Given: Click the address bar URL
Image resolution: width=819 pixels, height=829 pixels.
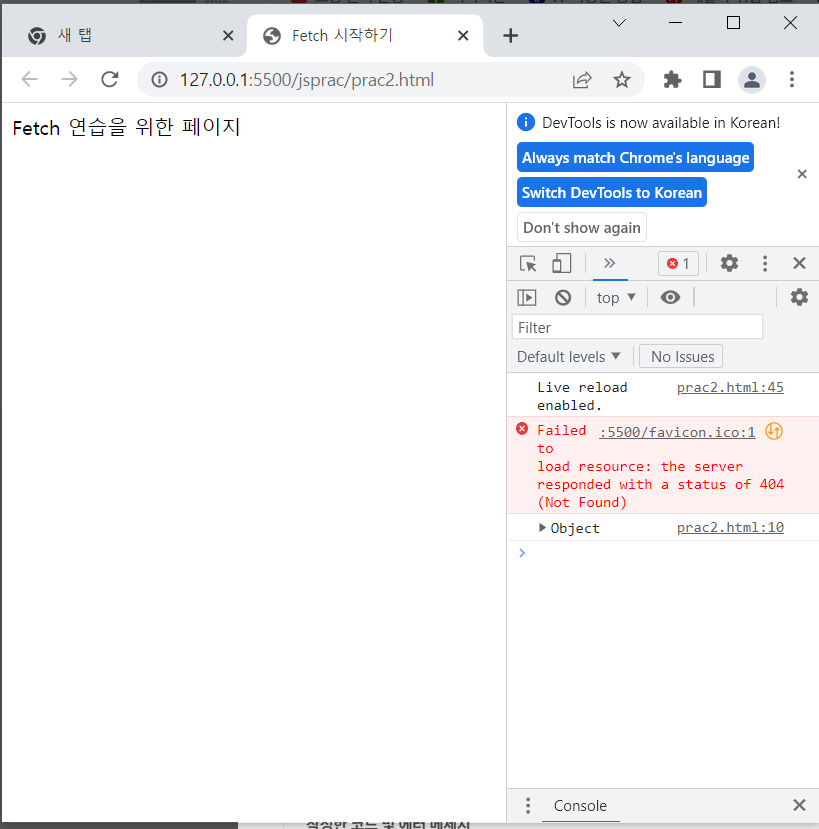Looking at the screenshot, I should point(307,80).
